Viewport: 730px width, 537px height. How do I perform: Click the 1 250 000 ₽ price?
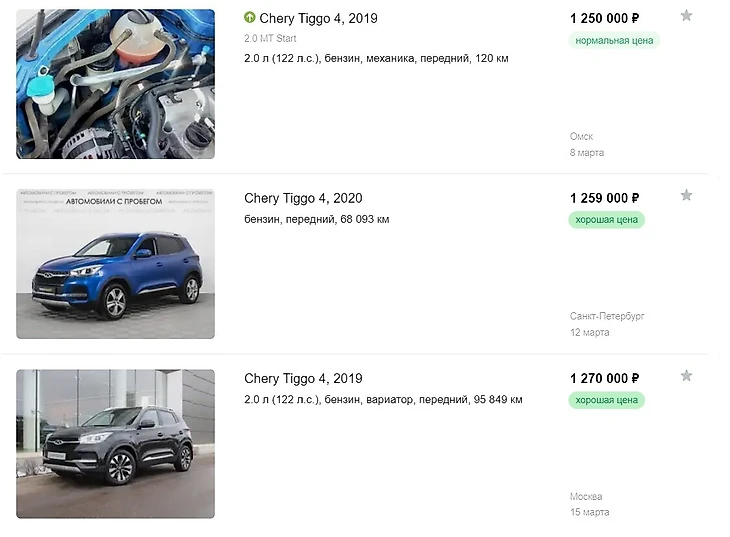point(605,18)
